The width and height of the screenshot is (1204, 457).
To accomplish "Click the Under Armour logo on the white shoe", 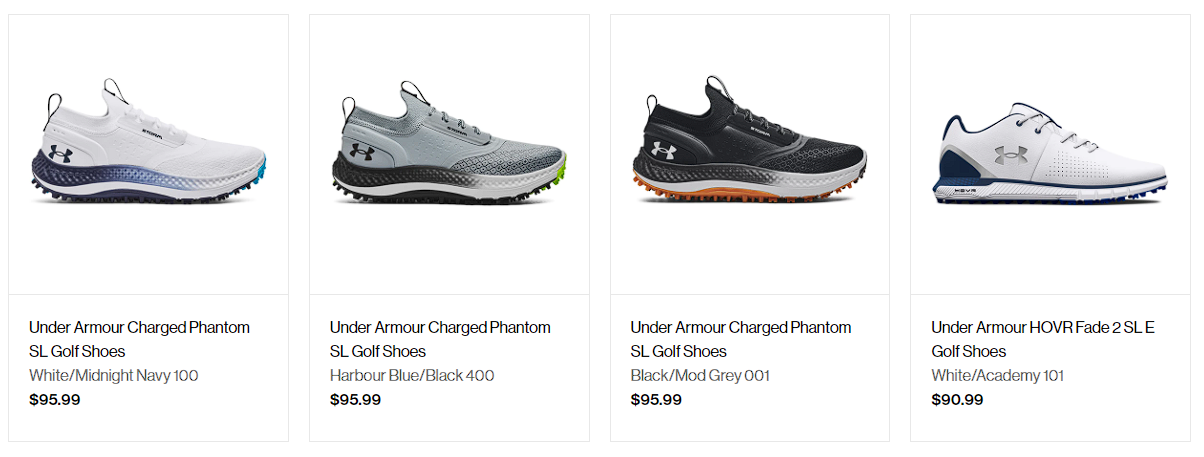I will [x=60, y=153].
